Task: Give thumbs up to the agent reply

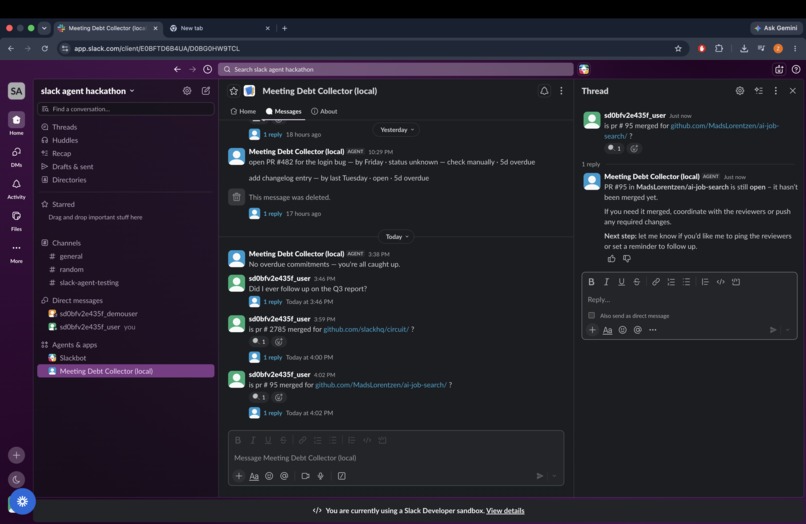Action: point(611,259)
